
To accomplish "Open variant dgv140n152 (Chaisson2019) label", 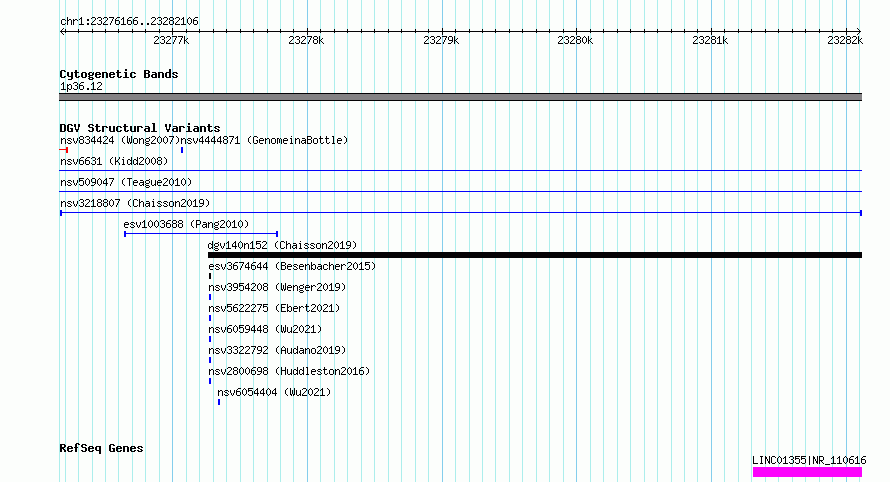I will tap(282, 245).
